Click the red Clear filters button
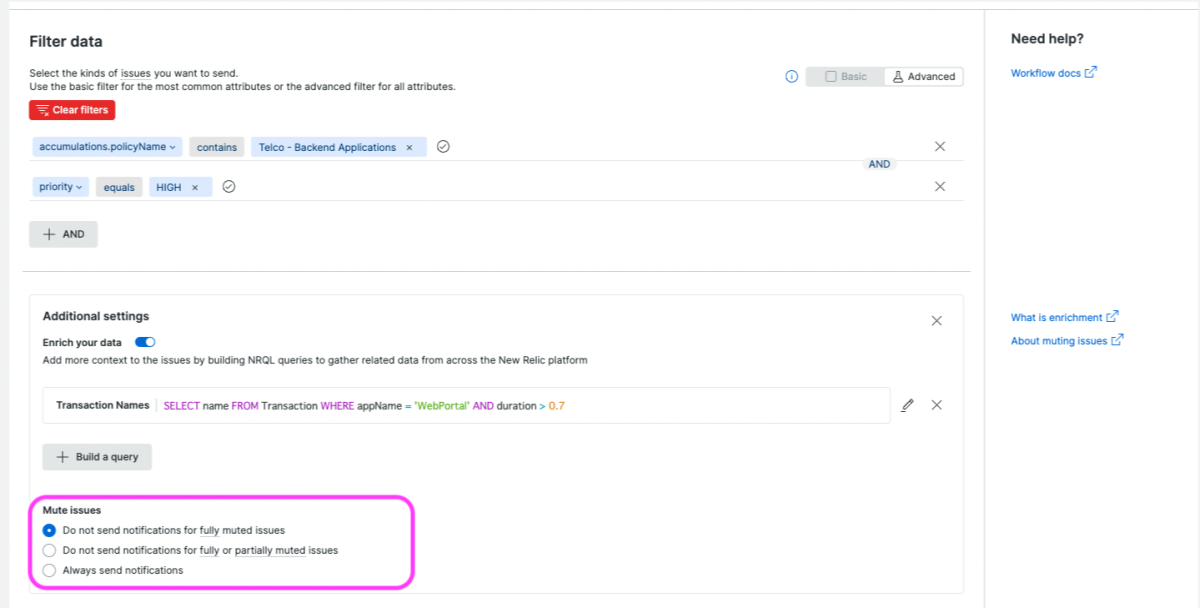1200x608 pixels. (72, 110)
